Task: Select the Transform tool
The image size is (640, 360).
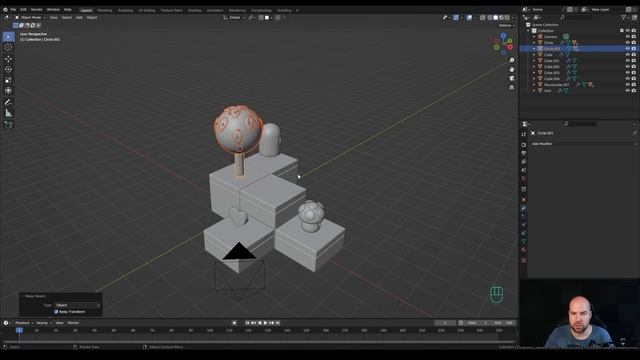Action: click(x=8, y=91)
